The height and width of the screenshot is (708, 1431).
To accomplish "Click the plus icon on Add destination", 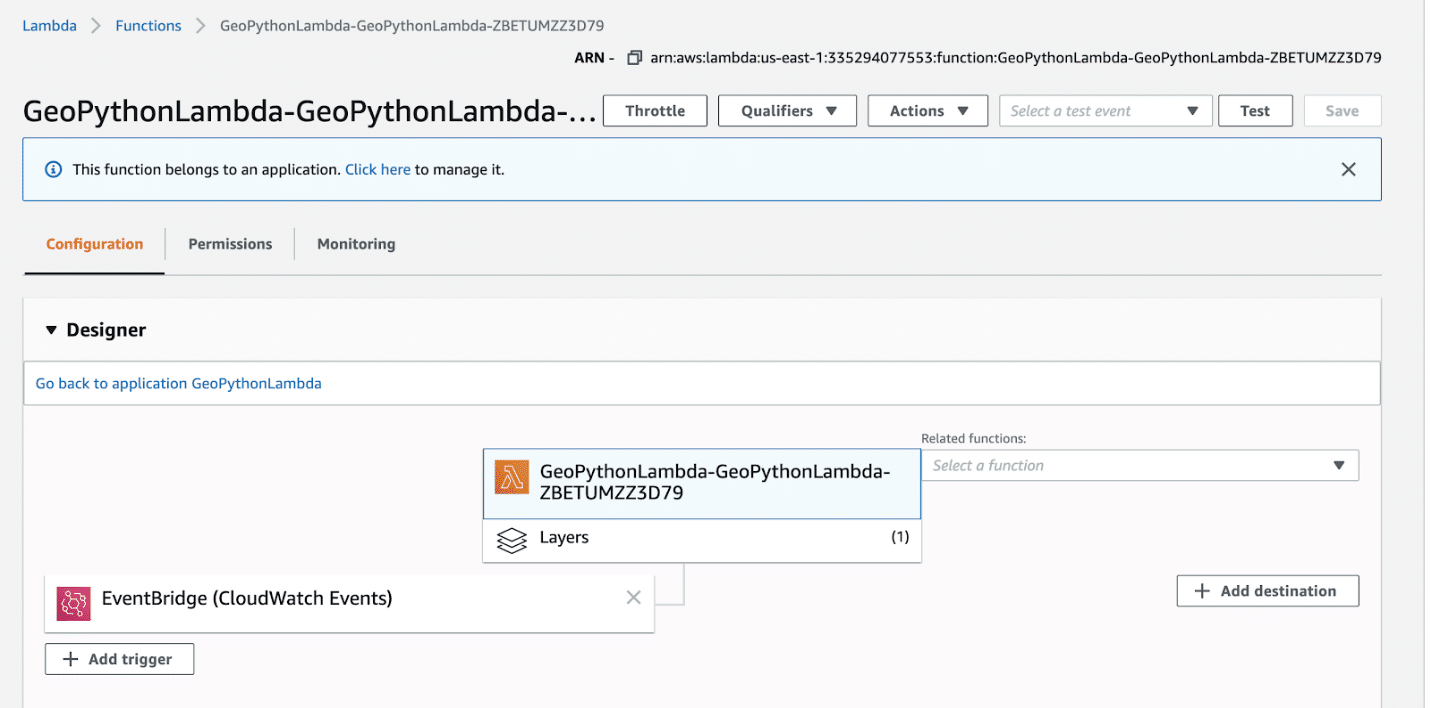I will point(1201,590).
